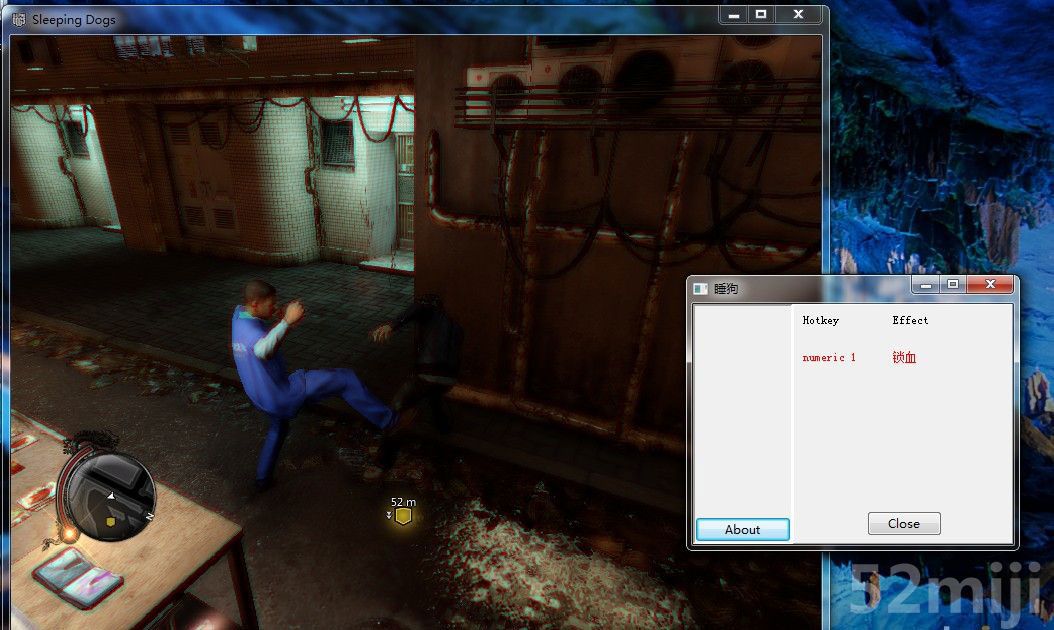Minimize the Sleeping Dogs game window
The image size is (1054, 630).
[x=734, y=15]
